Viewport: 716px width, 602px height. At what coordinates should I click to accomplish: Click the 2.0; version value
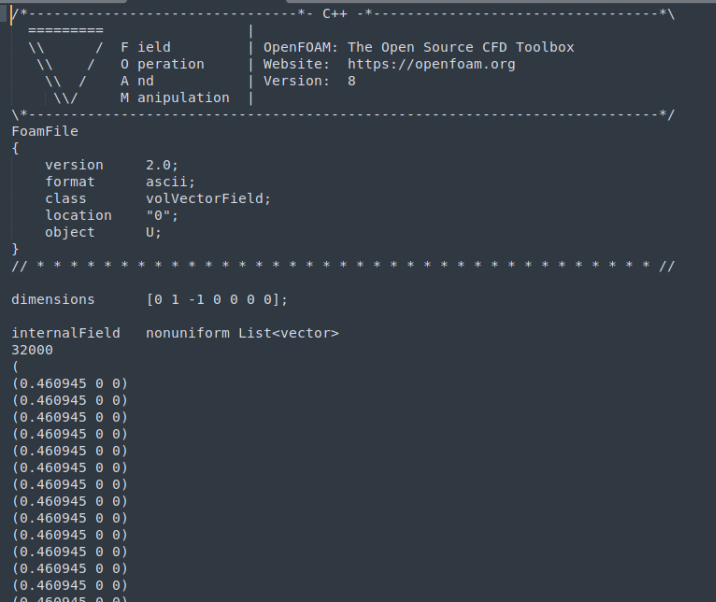[x=162, y=165]
